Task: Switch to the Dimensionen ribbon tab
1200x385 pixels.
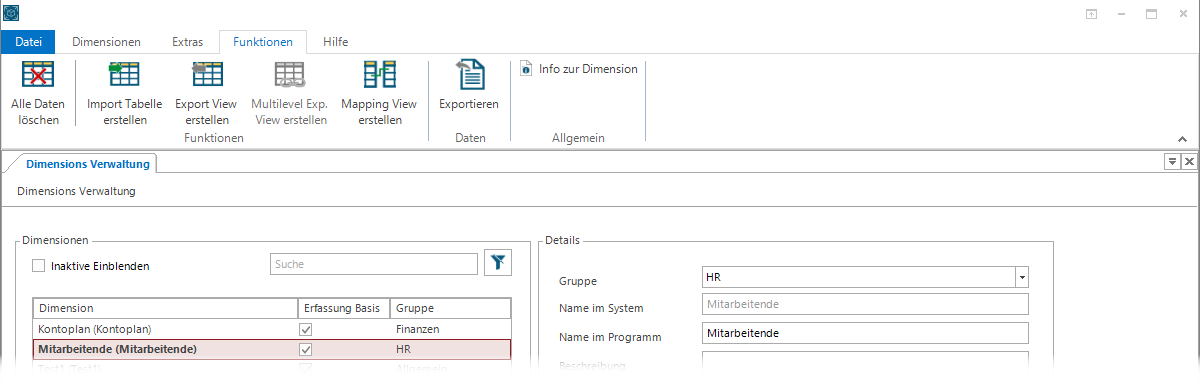Action: click(x=106, y=42)
